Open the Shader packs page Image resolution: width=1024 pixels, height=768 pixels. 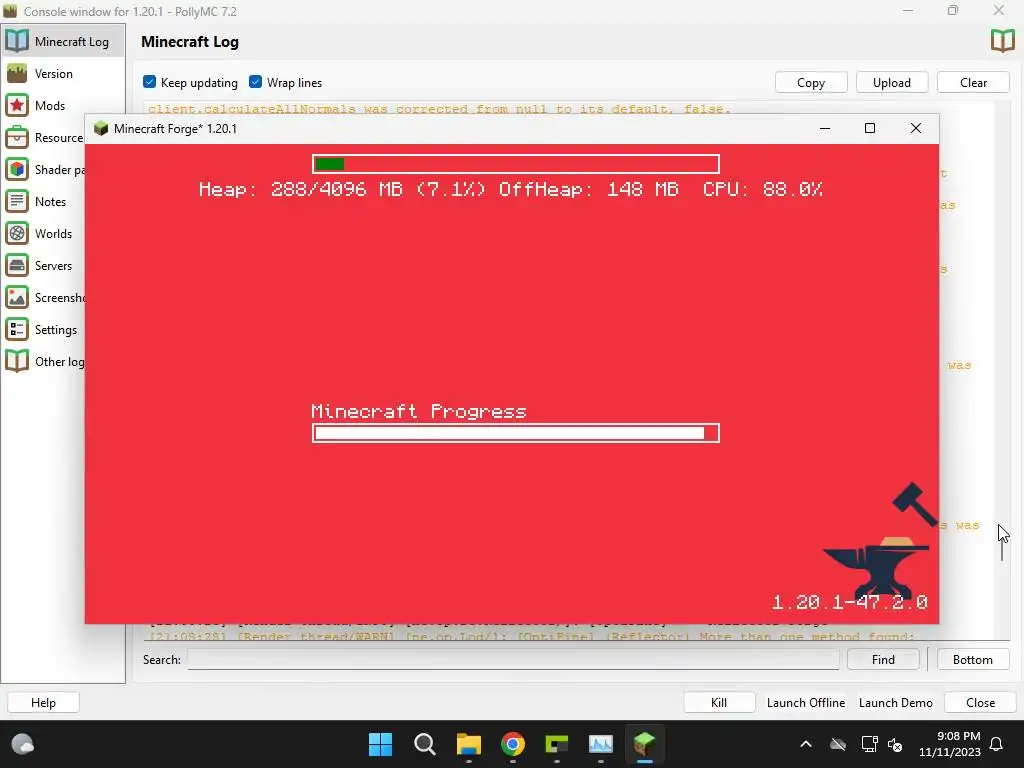pyautogui.click(x=43, y=170)
